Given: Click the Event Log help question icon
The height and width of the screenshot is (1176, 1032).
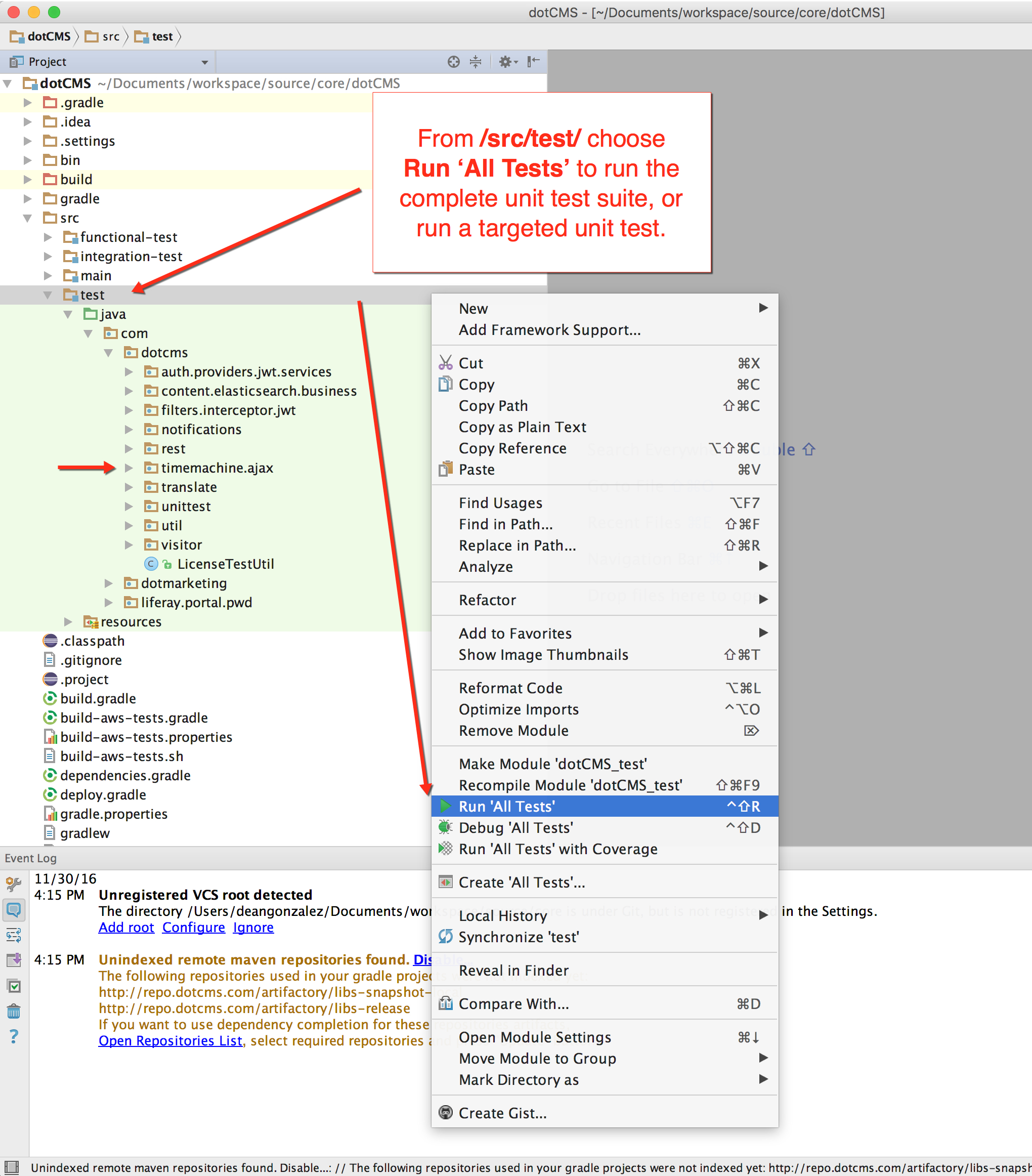Looking at the screenshot, I should (14, 1036).
